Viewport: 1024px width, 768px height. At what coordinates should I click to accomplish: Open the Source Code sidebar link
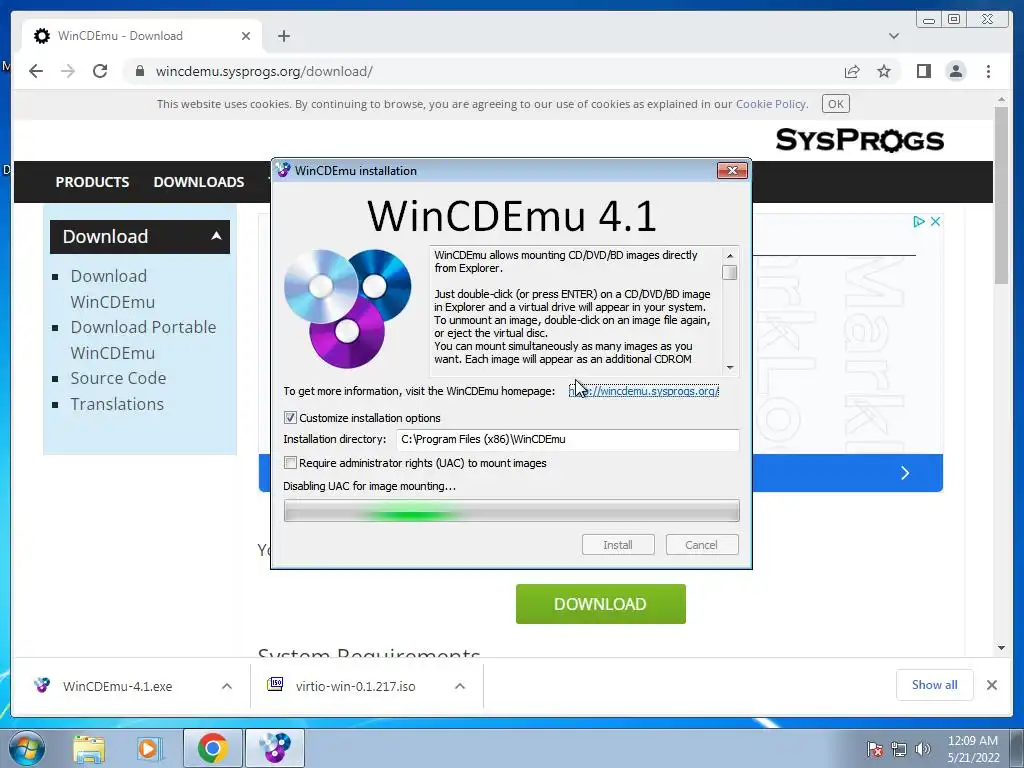point(118,378)
